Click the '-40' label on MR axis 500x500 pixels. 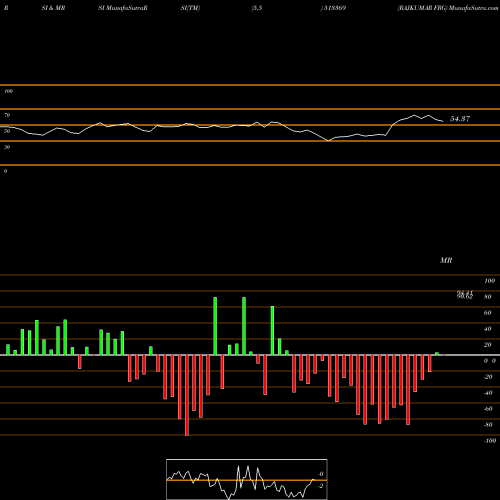pos(488,393)
